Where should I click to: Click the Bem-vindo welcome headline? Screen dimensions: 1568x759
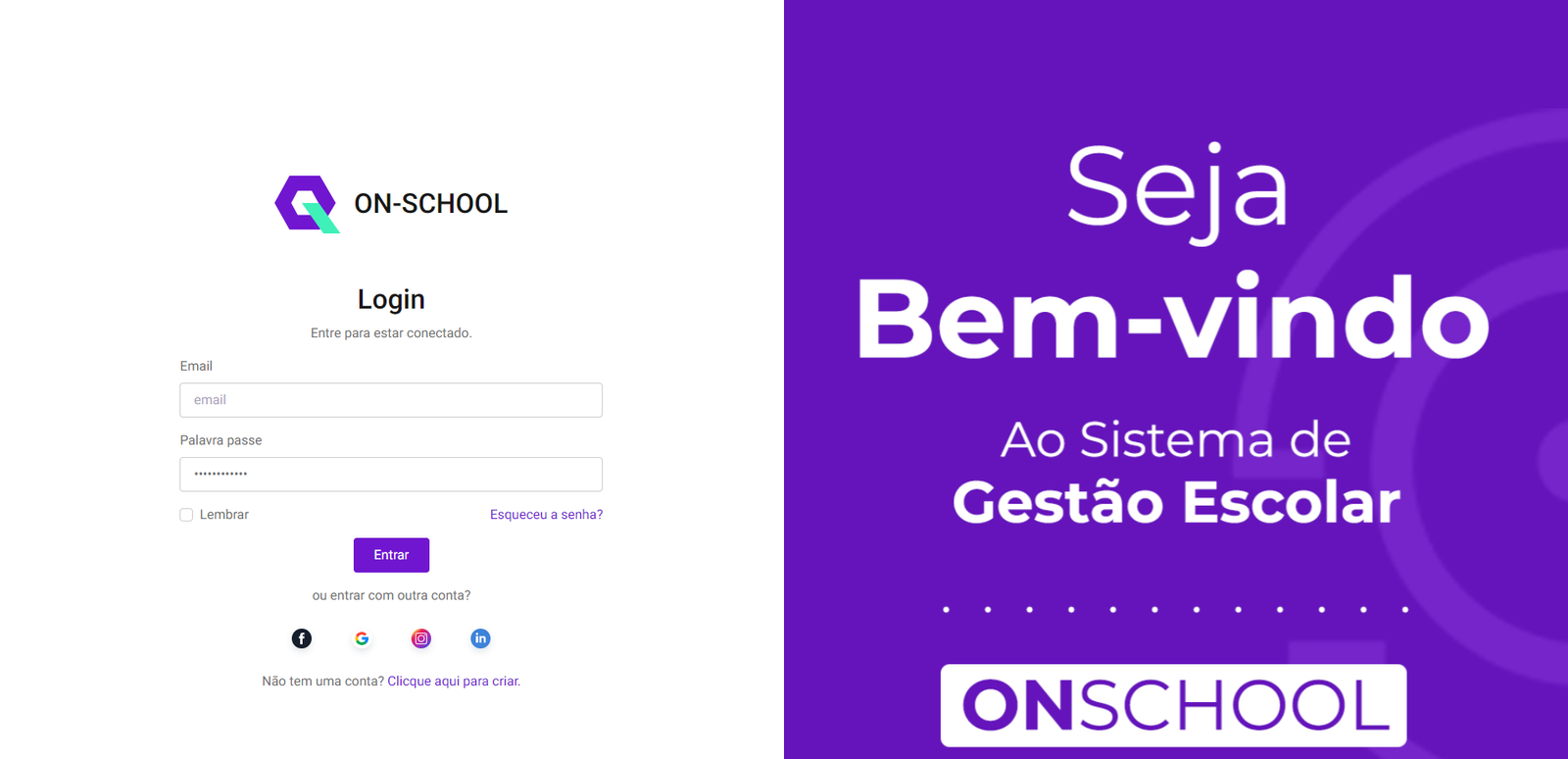tap(1173, 318)
